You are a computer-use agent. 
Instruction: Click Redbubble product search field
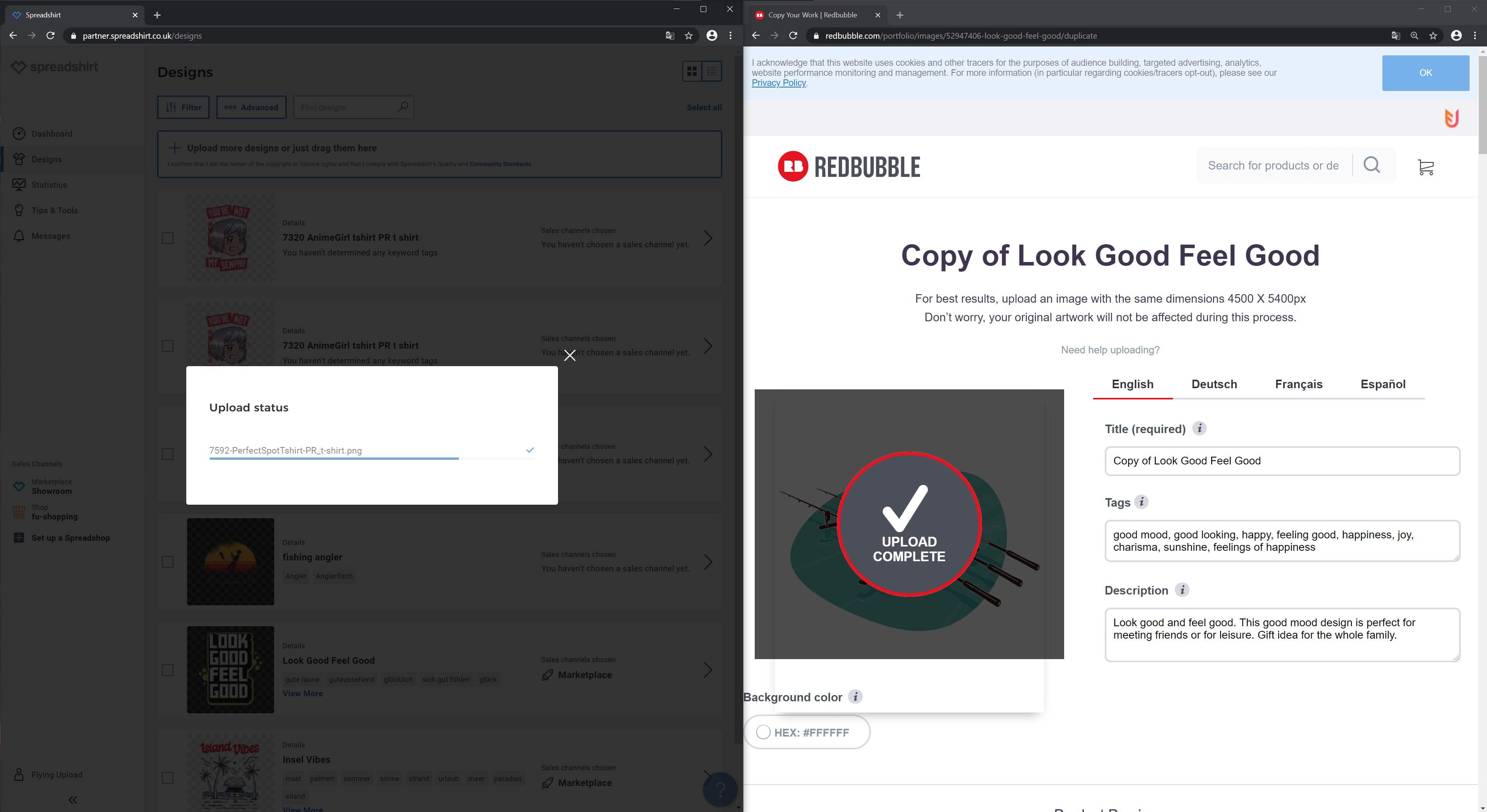(1273, 166)
